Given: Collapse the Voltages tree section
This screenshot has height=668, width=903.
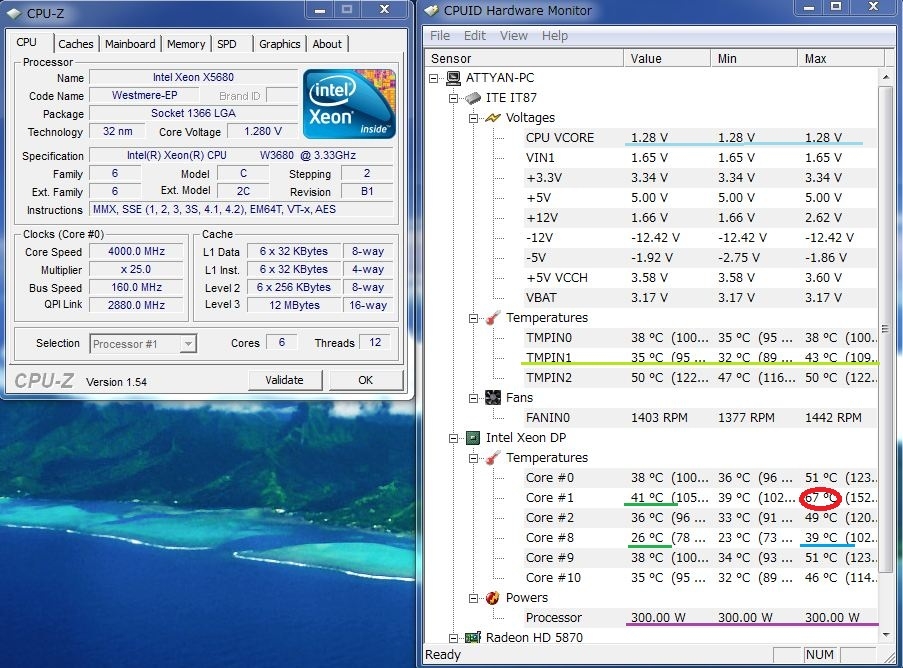Looking at the screenshot, I should (474, 118).
